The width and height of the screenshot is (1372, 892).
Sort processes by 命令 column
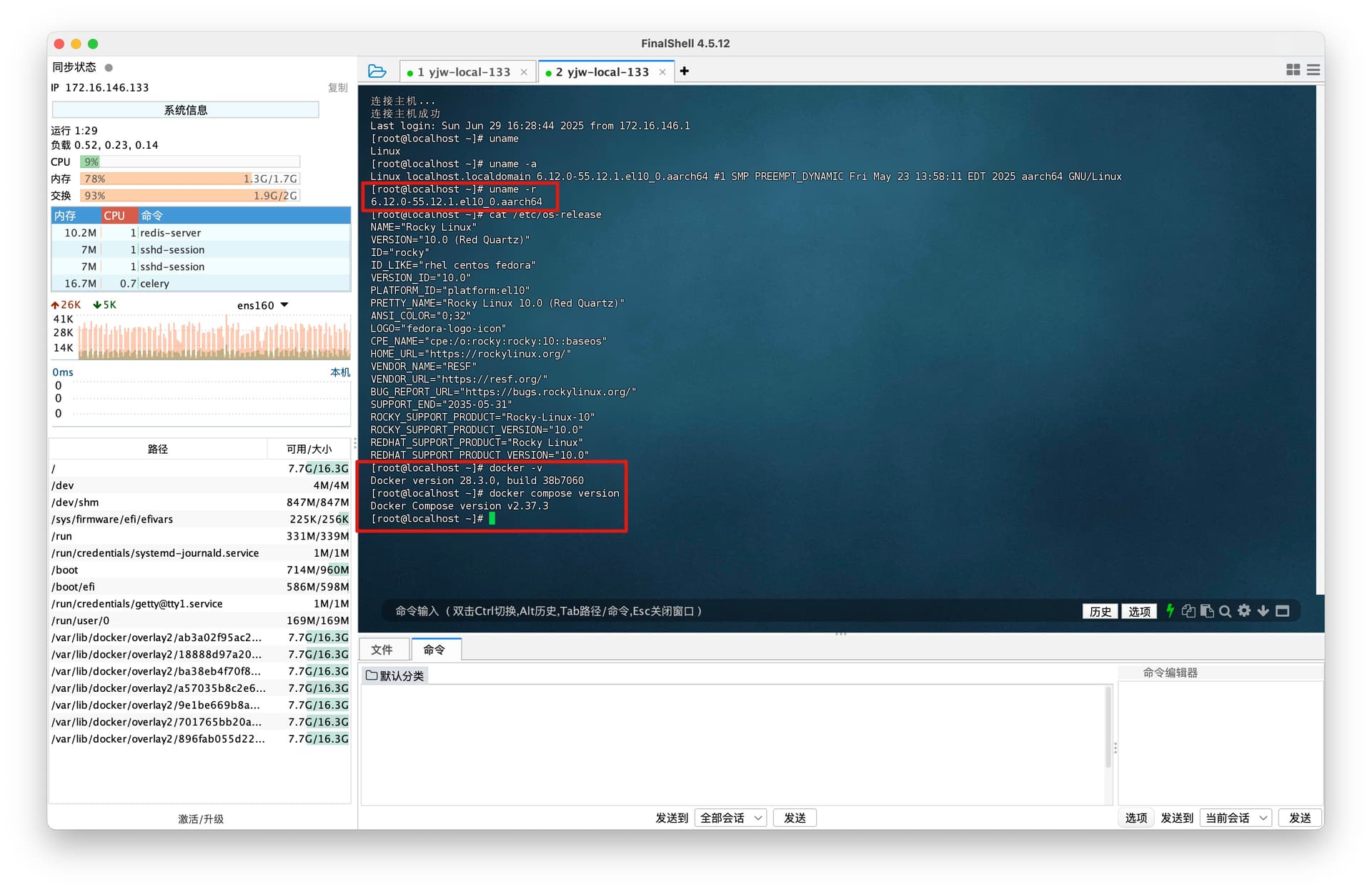(x=243, y=216)
